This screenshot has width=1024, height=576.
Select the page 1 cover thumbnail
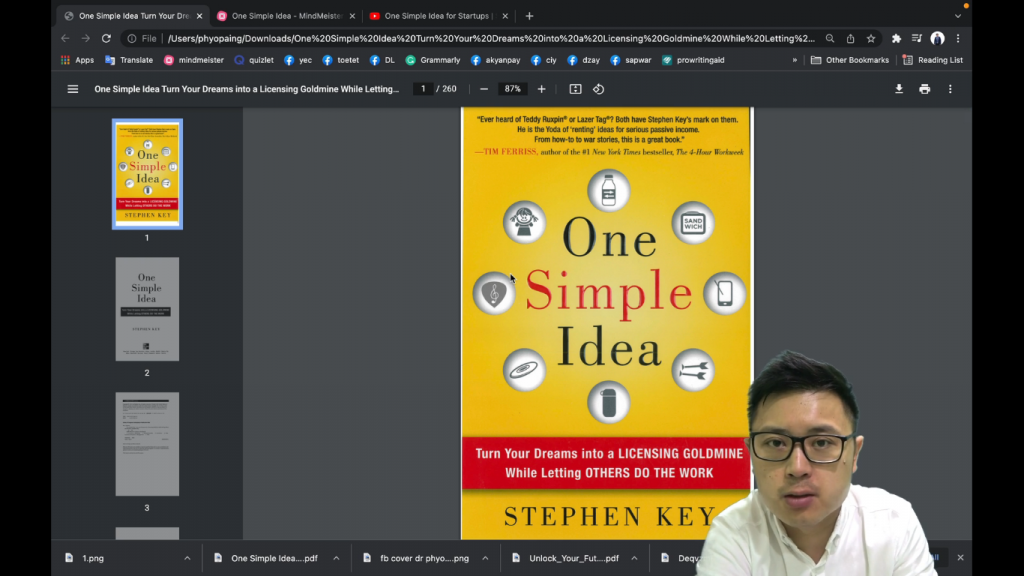pos(147,174)
